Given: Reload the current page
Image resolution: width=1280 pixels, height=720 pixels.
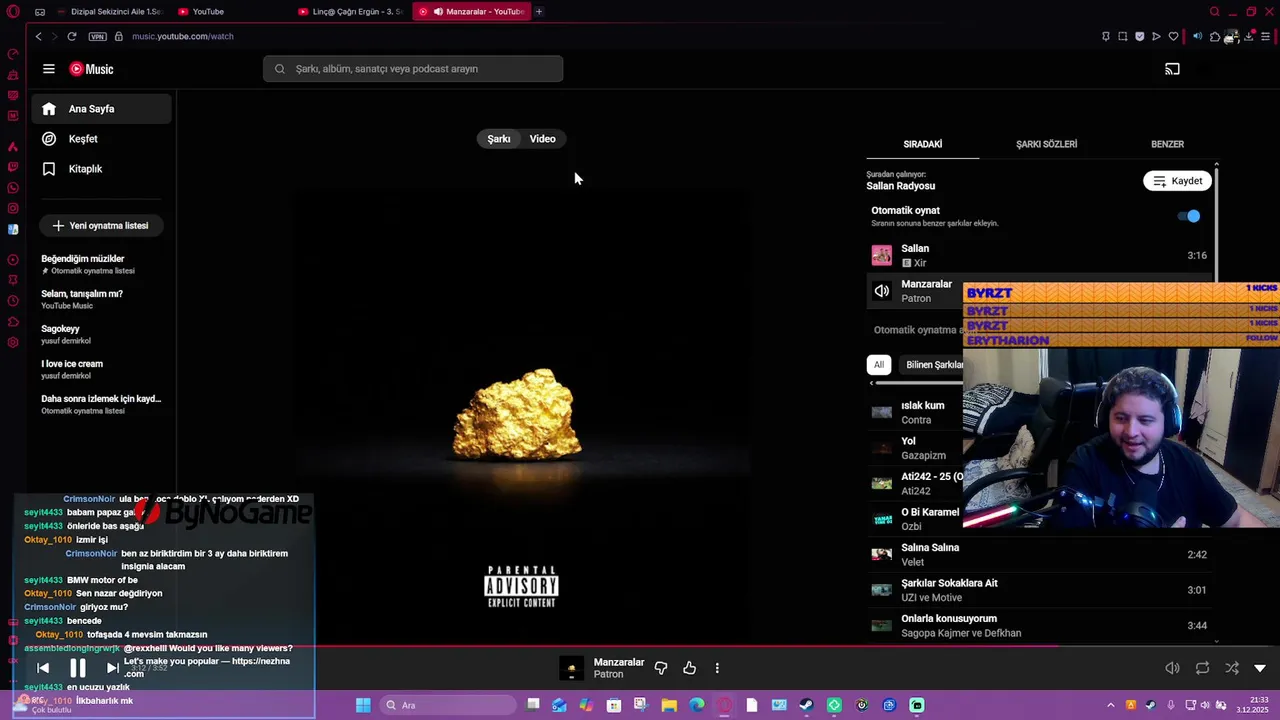Looking at the screenshot, I should (72, 36).
